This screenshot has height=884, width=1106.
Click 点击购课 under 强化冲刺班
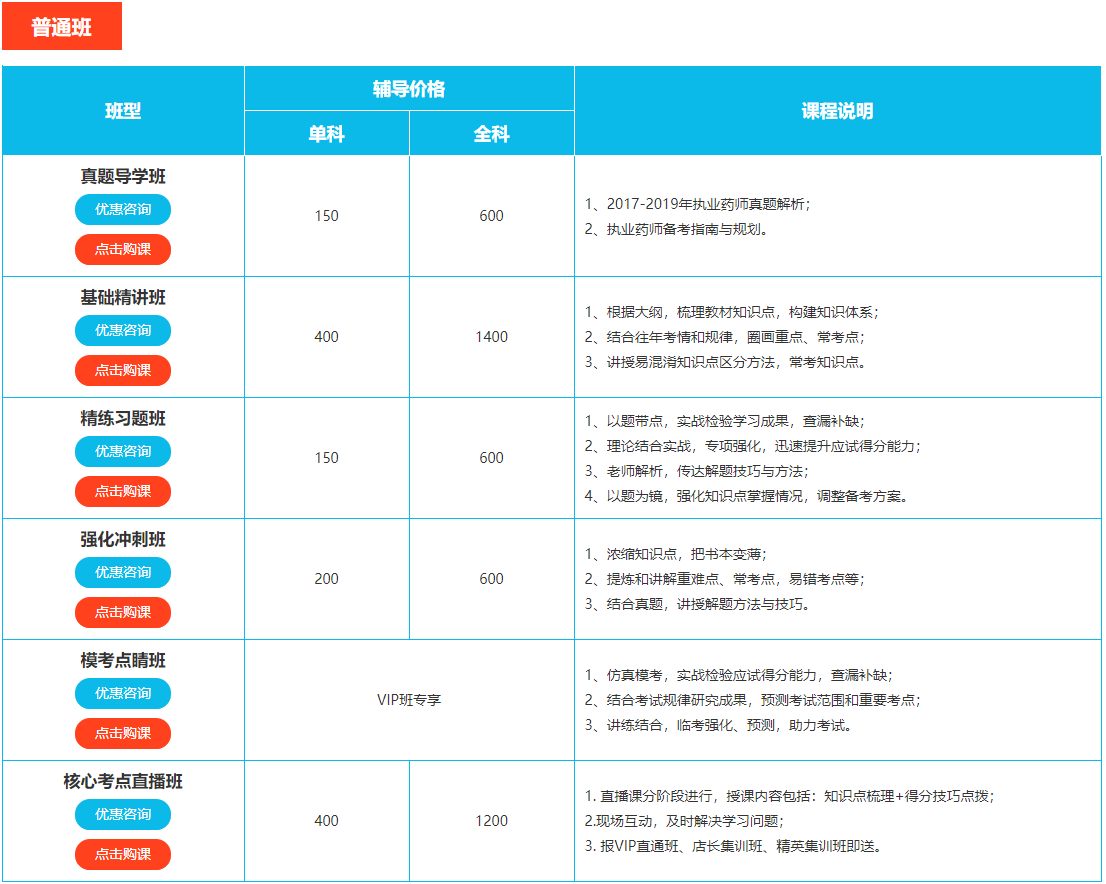[123, 613]
